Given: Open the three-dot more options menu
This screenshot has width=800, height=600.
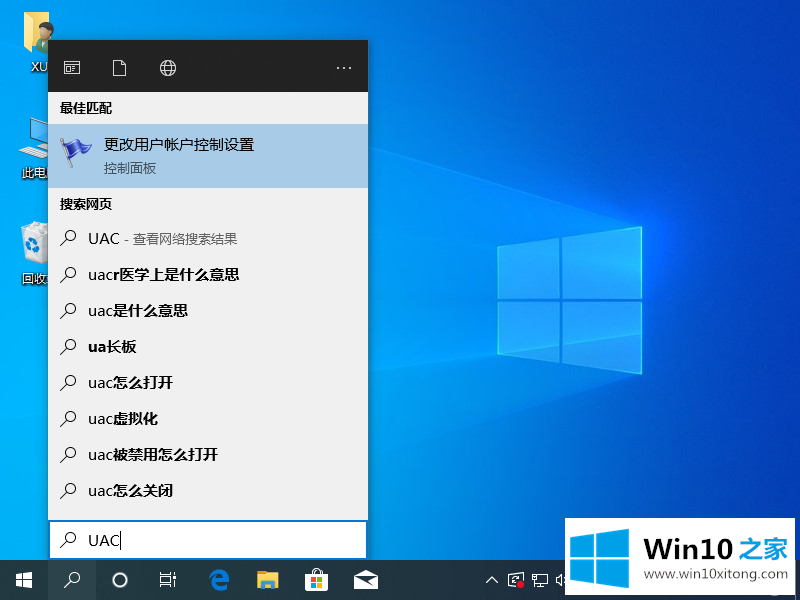Looking at the screenshot, I should coord(344,67).
